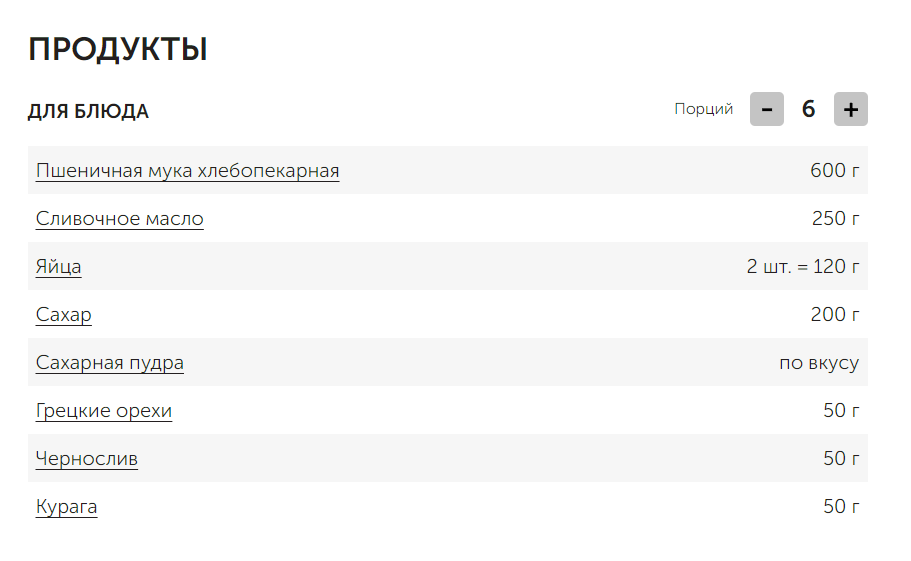Open the Пшеничная мука хлебопекарная link

click(187, 171)
